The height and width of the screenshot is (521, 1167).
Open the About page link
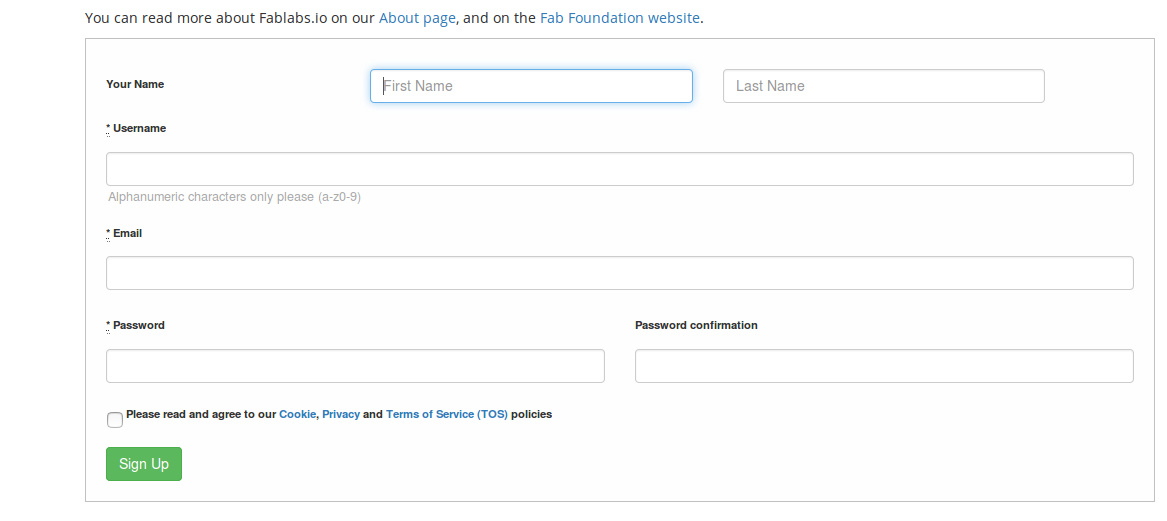[x=417, y=18]
